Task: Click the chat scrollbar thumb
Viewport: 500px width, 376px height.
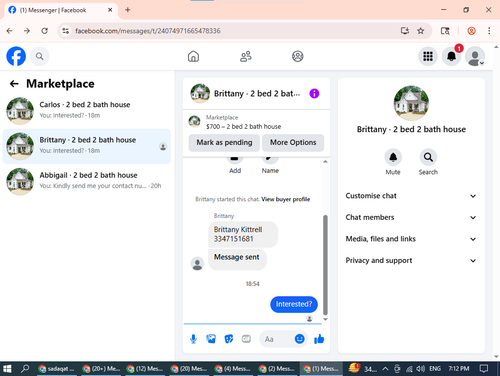Action: coord(325,265)
